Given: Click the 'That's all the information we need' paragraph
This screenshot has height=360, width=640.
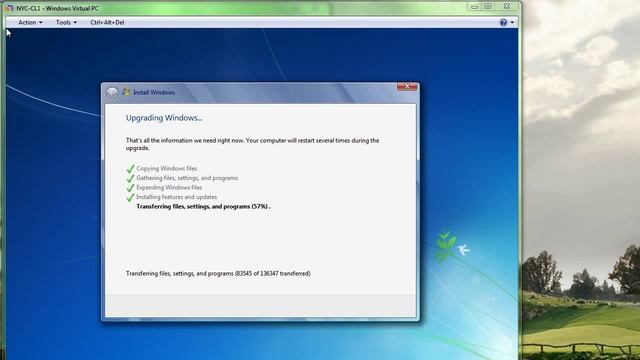Looking at the screenshot, I should (x=252, y=144).
